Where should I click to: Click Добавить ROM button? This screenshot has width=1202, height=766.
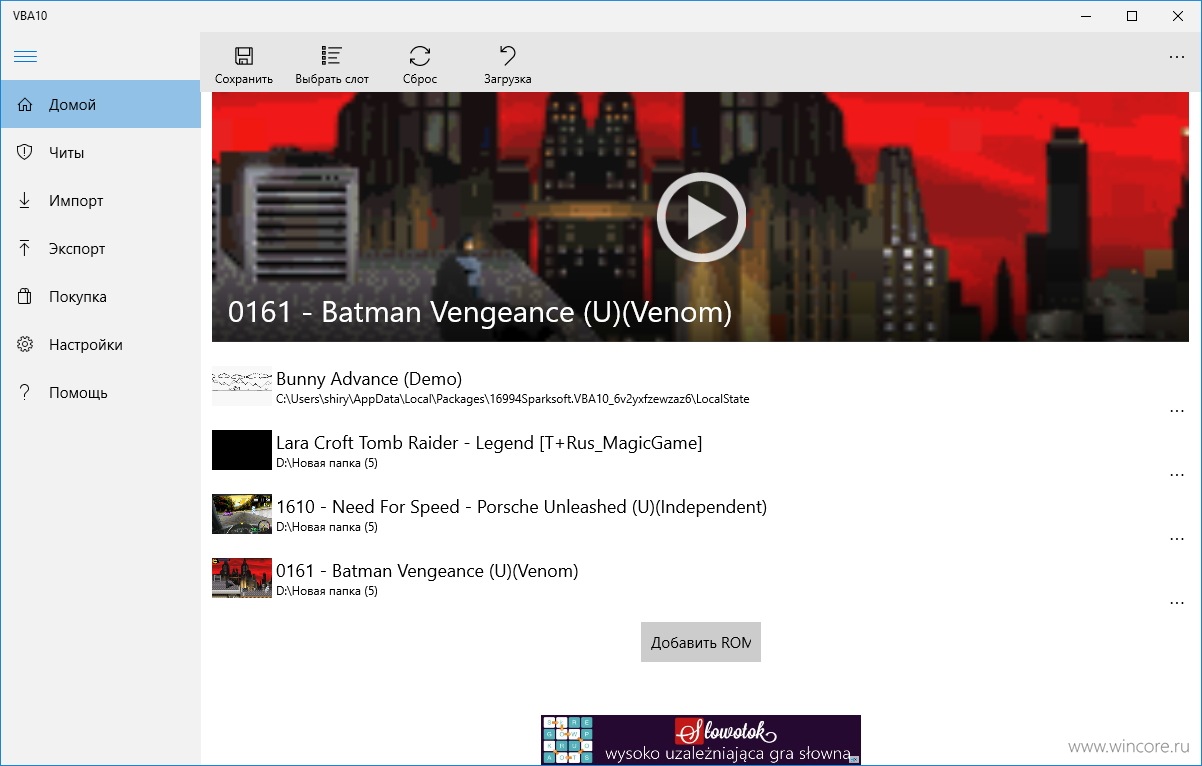701,642
